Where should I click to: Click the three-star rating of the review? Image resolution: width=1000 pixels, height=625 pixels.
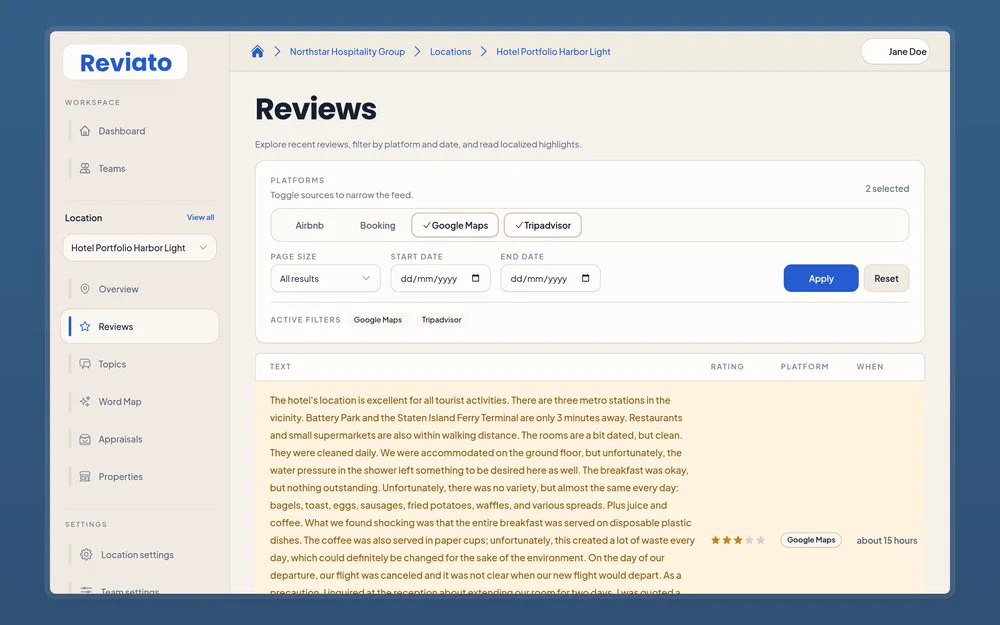[x=738, y=540]
